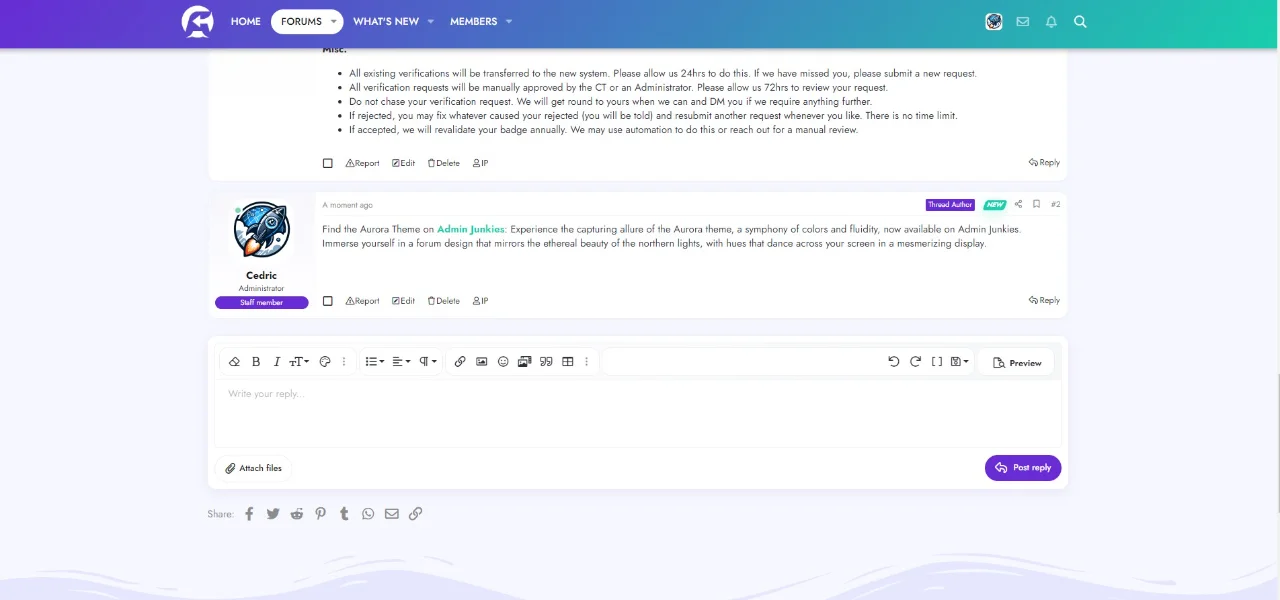Share thread on Facebook
1280x600 pixels.
coord(249,514)
